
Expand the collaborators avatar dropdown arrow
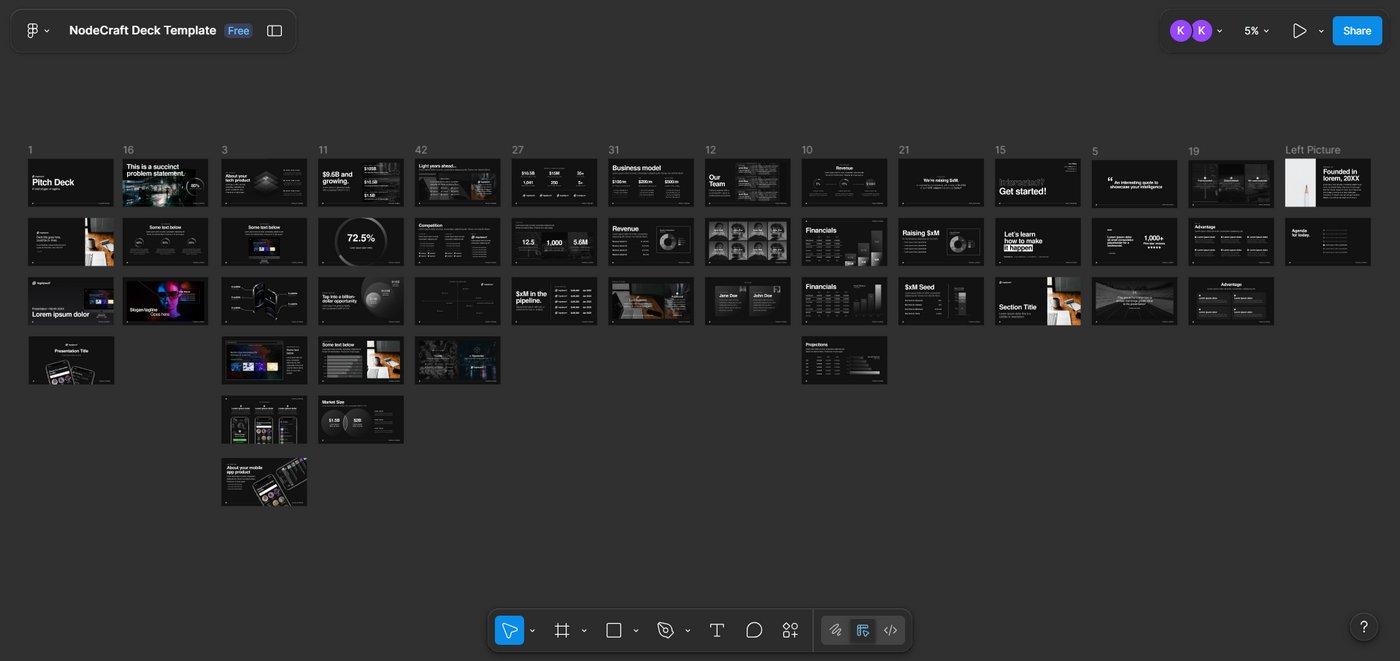(1220, 31)
